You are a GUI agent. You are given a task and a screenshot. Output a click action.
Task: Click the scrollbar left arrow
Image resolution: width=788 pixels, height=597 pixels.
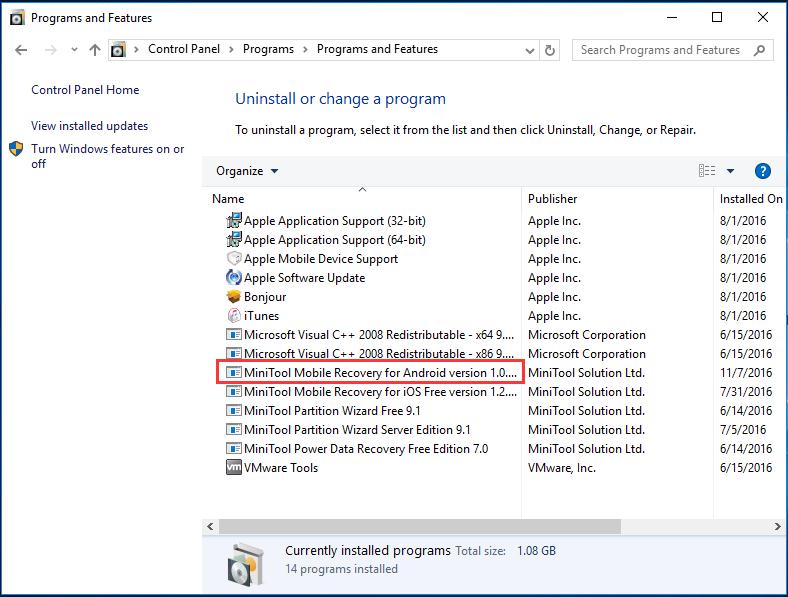click(211, 527)
